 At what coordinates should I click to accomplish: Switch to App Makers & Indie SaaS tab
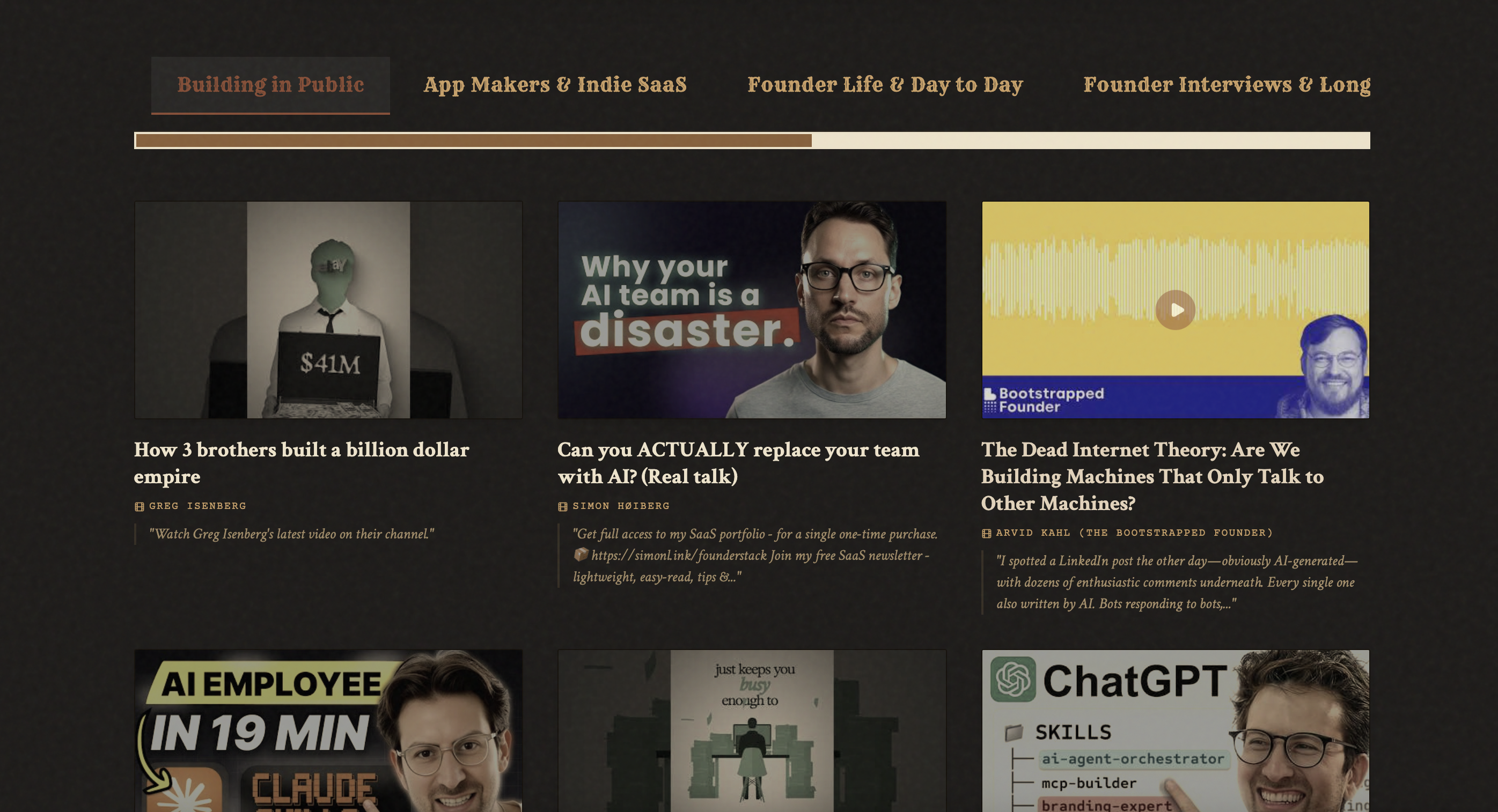coord(555,85)
